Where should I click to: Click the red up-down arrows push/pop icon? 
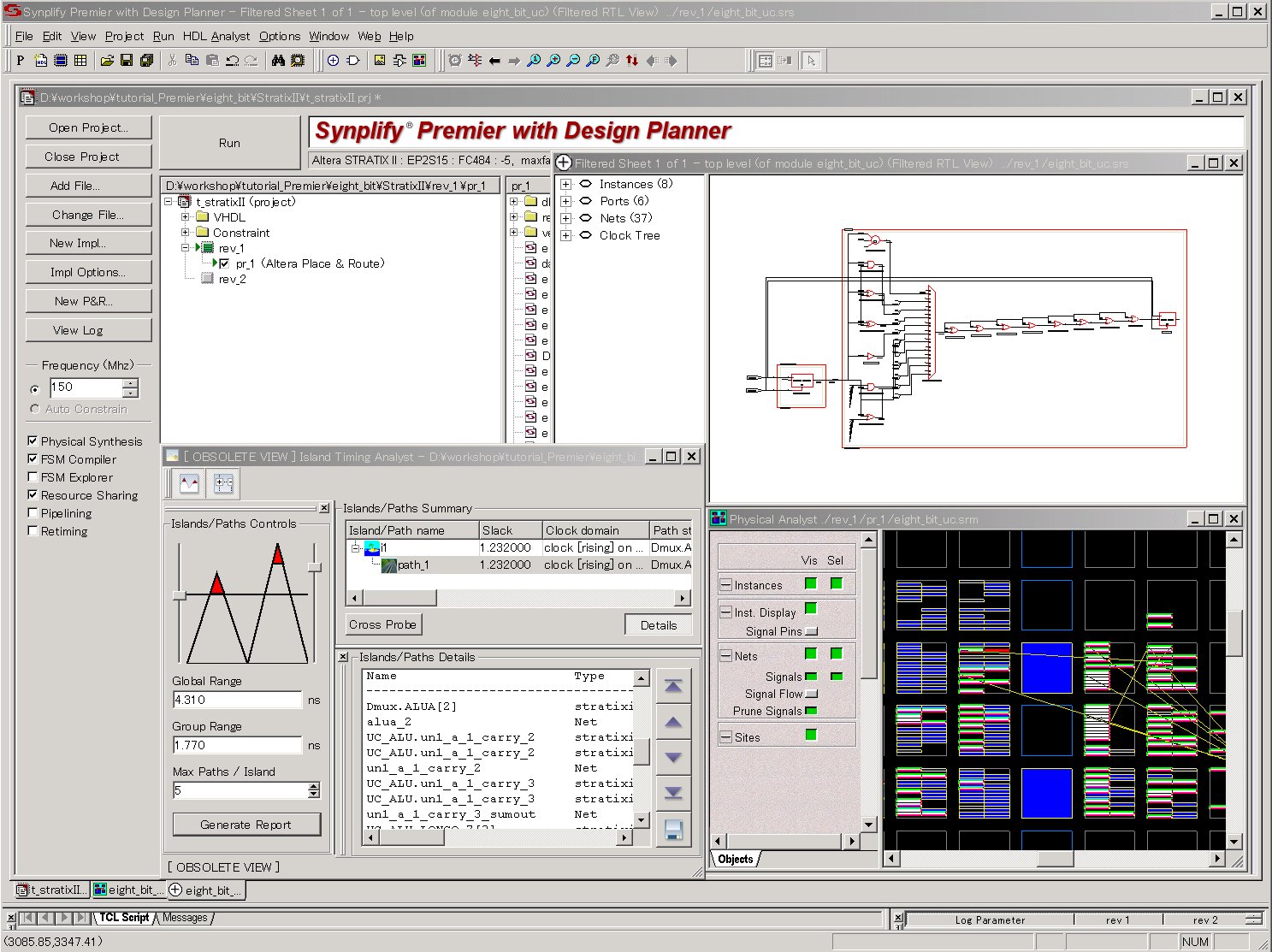pyautogui.click(x=632, y=61)
